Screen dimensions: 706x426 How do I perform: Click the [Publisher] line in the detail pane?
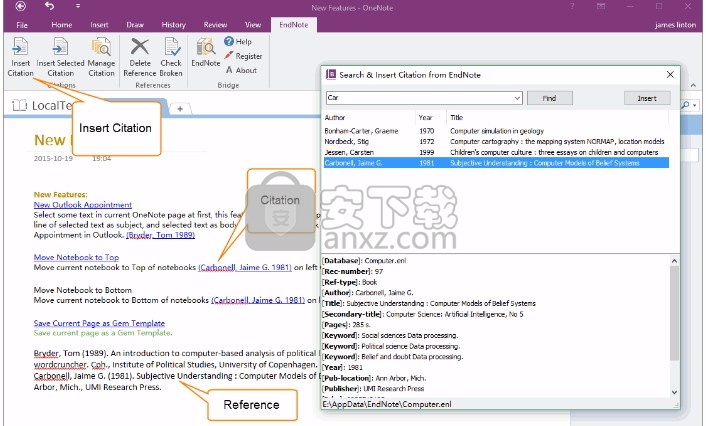point(373,389)
